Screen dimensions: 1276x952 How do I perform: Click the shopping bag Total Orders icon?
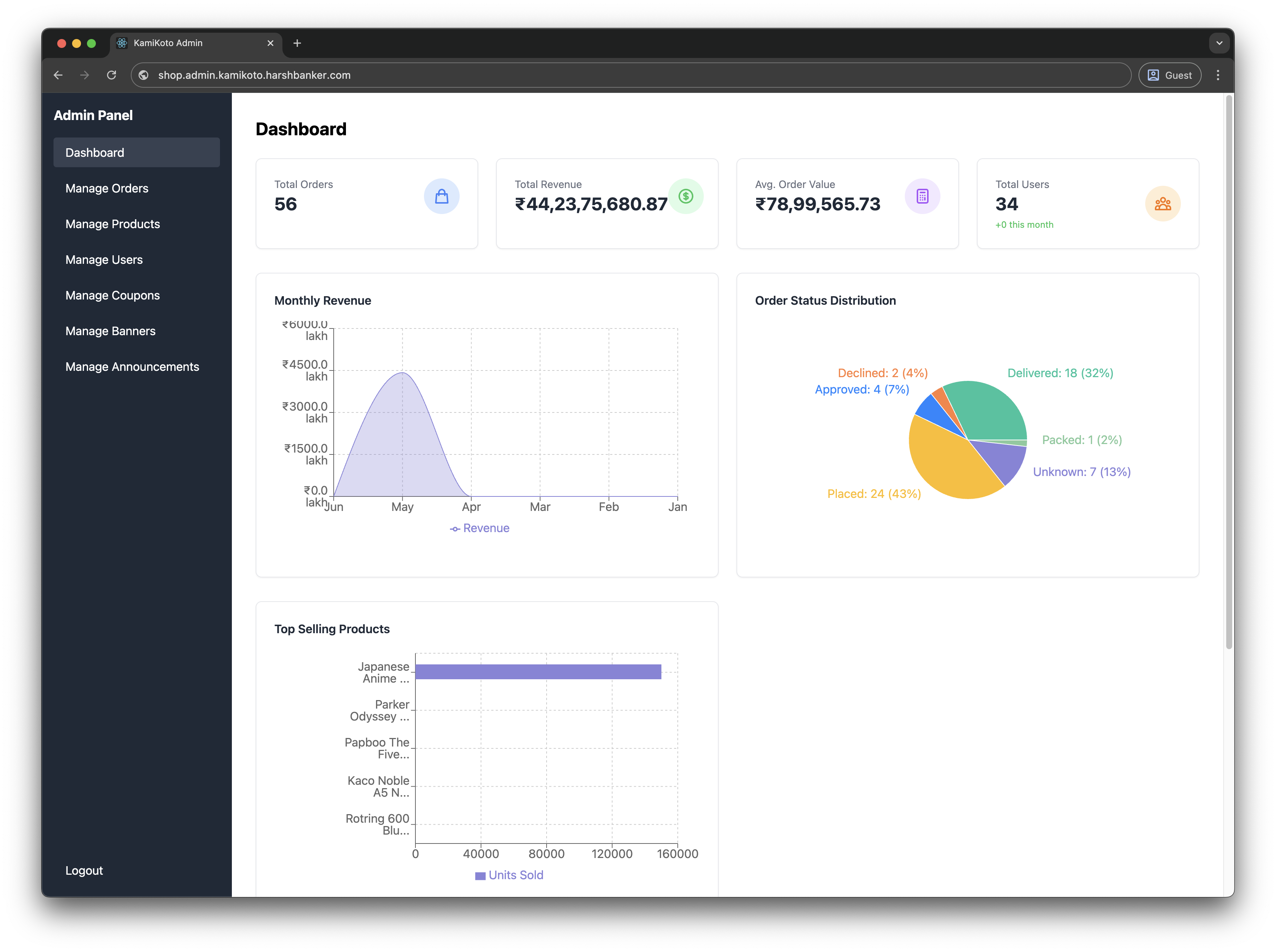click(441, 197)
